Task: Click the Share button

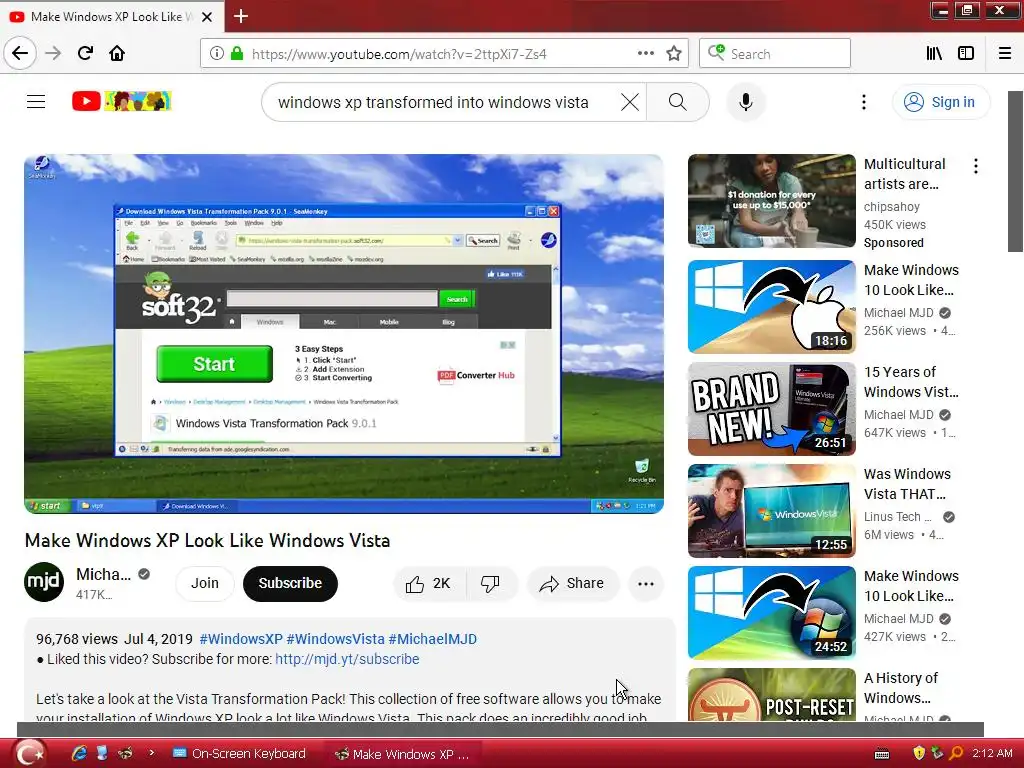Action: click(571, 583)
